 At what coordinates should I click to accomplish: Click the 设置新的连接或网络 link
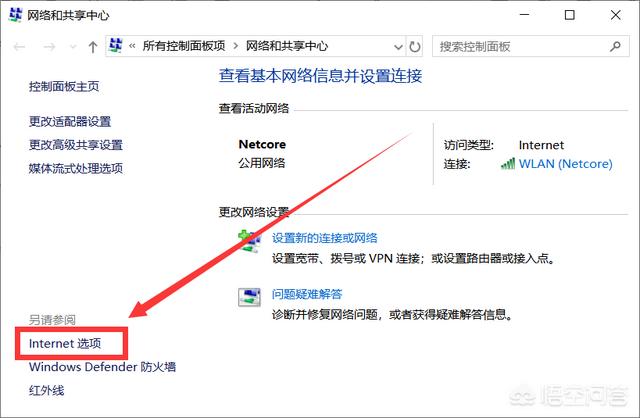[x=324, y=238]
